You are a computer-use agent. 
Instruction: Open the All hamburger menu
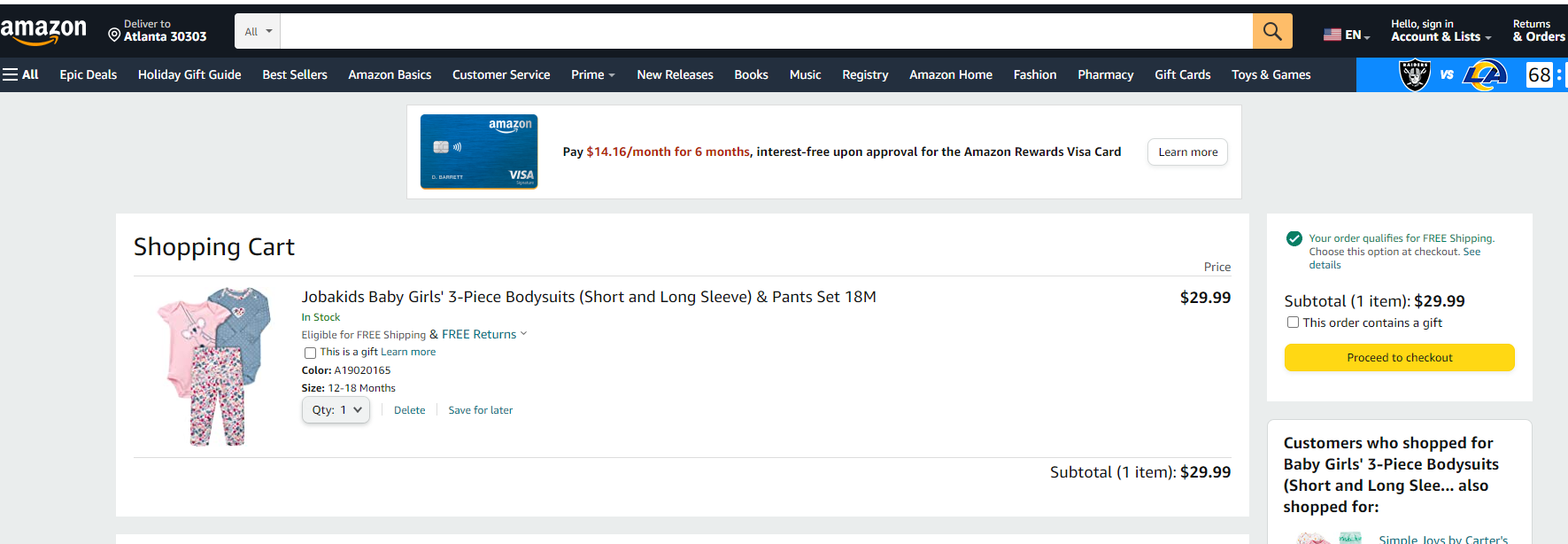[20, 75]
